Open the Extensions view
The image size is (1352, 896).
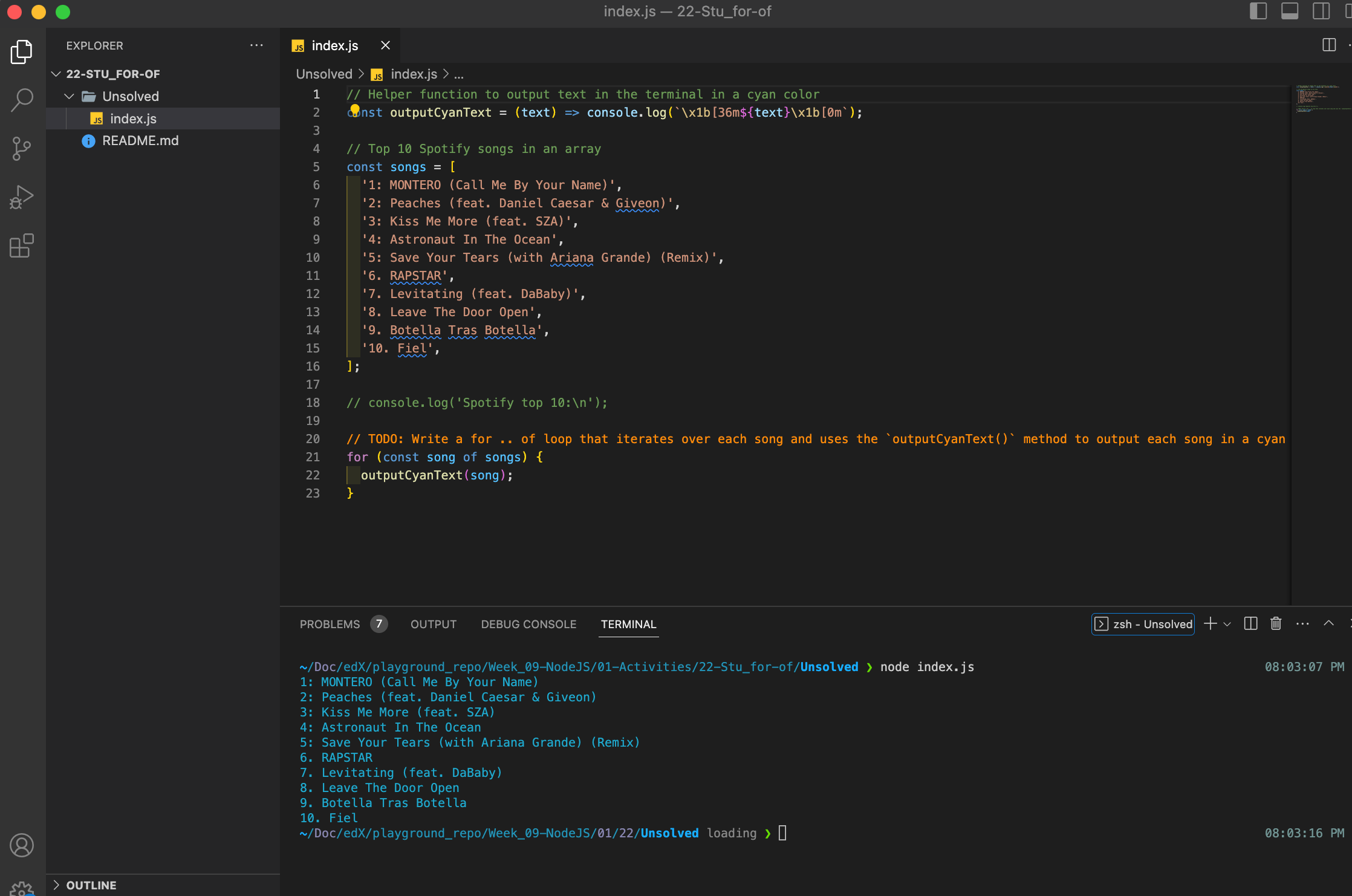click(x=22, y=246)
